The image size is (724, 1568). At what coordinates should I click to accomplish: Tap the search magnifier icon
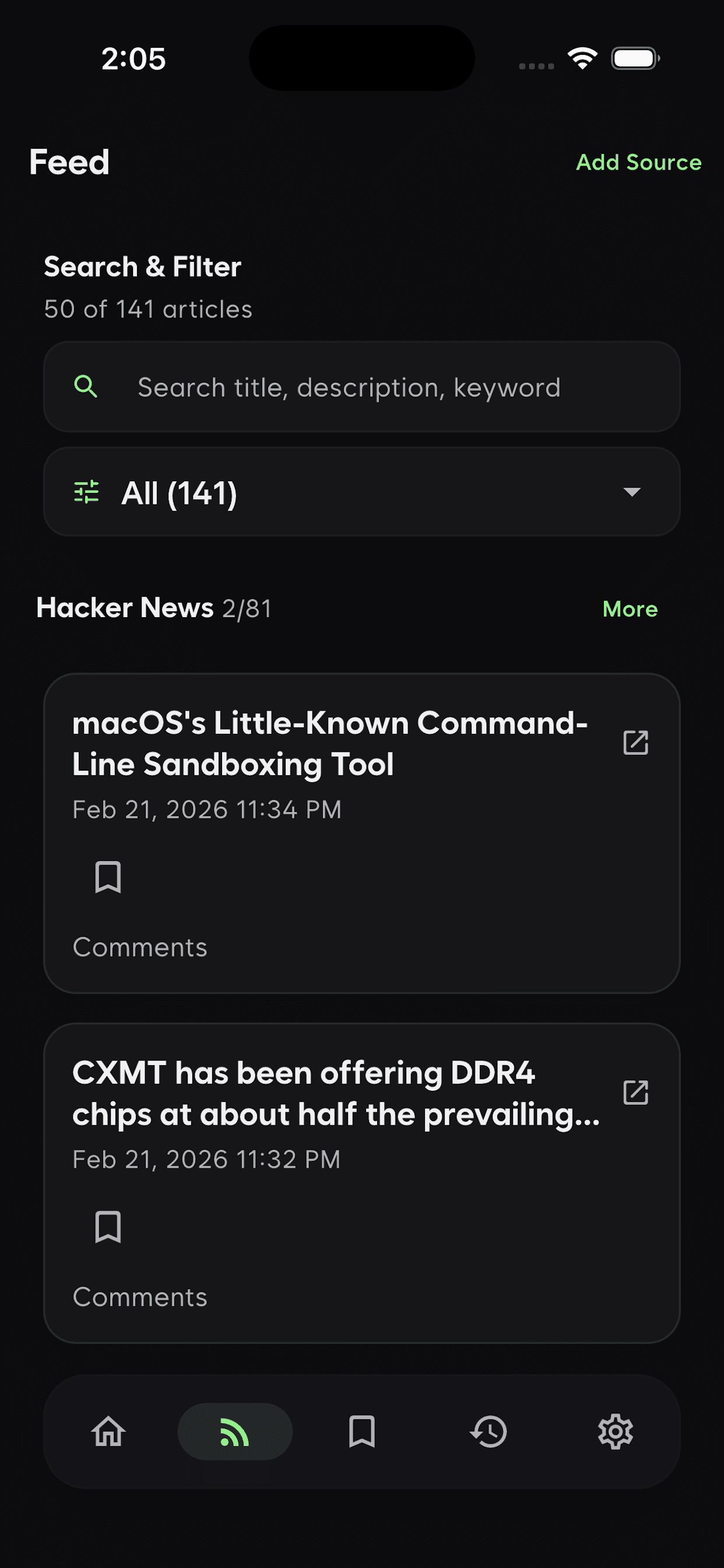[x=86, y=387]
